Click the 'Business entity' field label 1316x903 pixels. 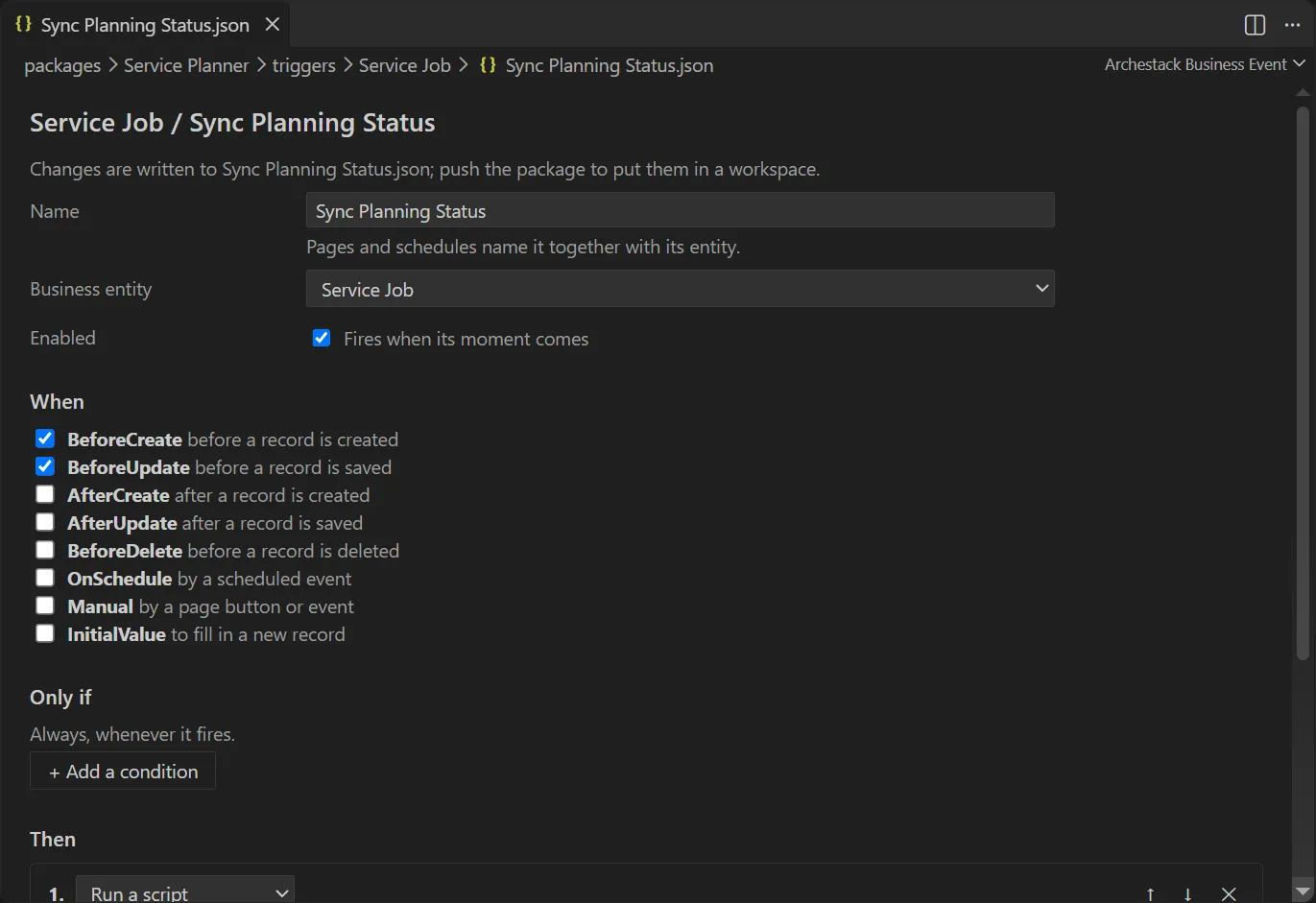(91, 289)
